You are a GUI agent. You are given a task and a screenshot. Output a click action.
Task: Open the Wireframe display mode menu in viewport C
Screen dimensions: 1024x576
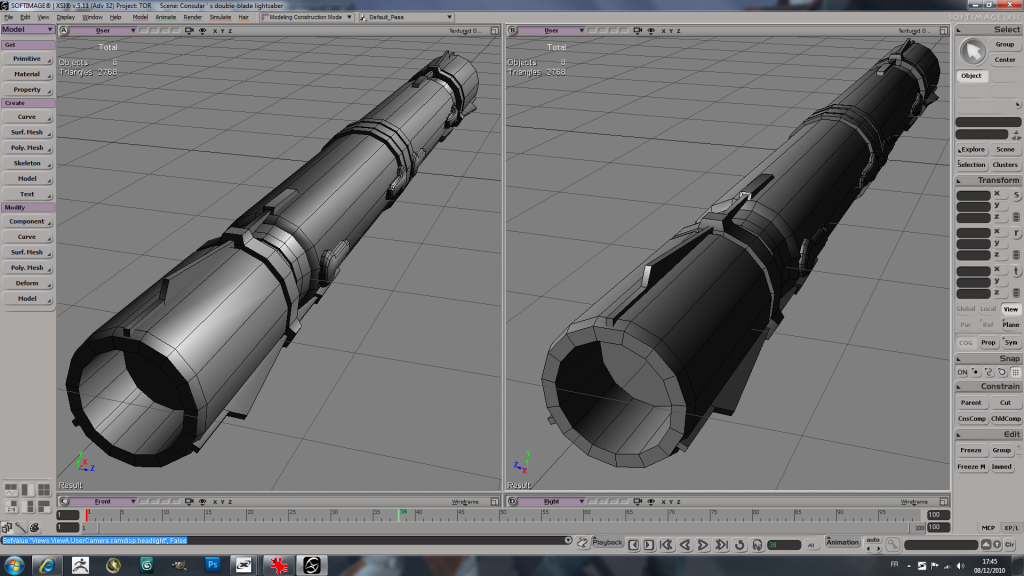tap(466, 502)
